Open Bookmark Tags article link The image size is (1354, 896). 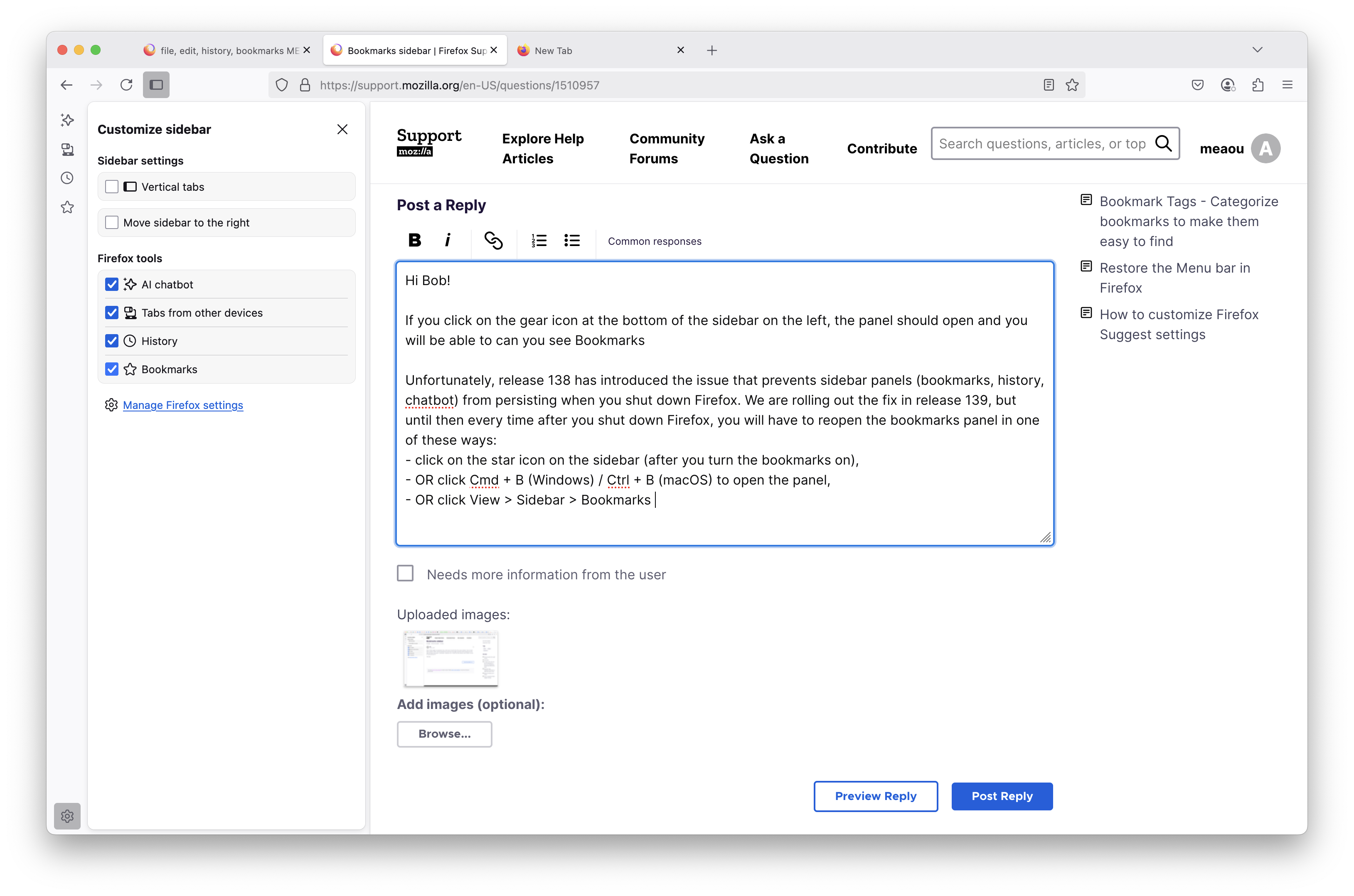pyautogui.click(x=1188, y=221)
